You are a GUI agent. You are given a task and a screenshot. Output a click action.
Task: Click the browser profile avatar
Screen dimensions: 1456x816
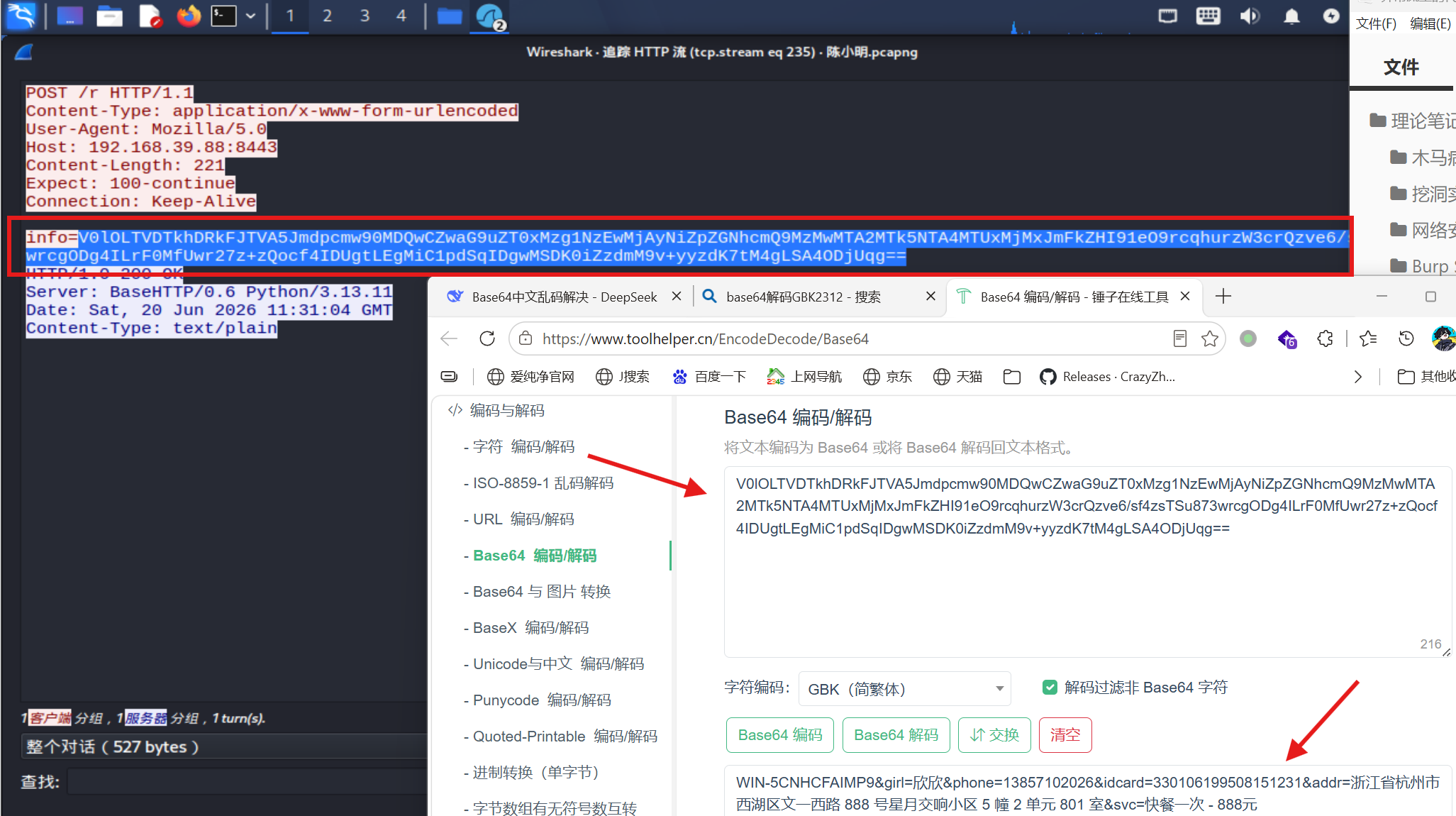click(1443, 338)
